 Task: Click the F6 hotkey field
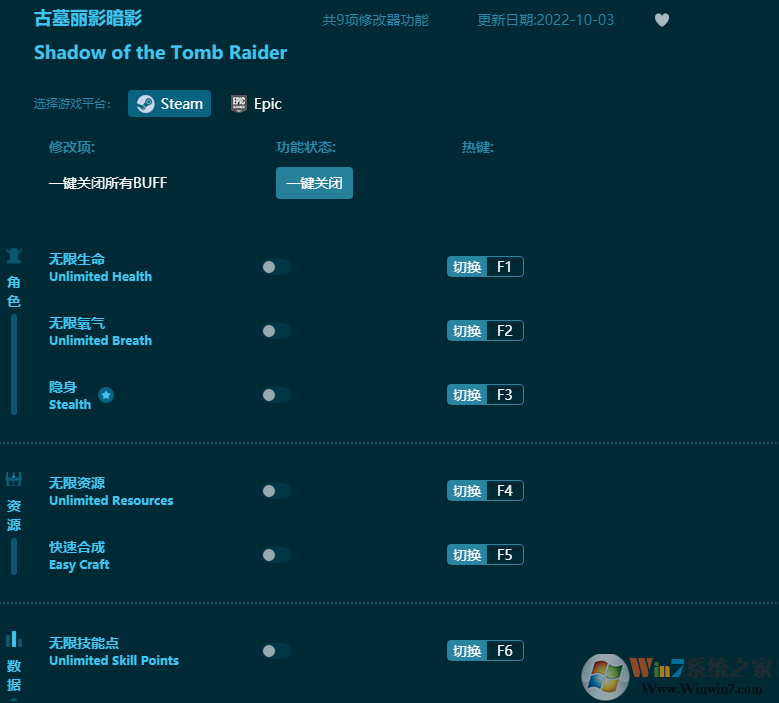505,651
